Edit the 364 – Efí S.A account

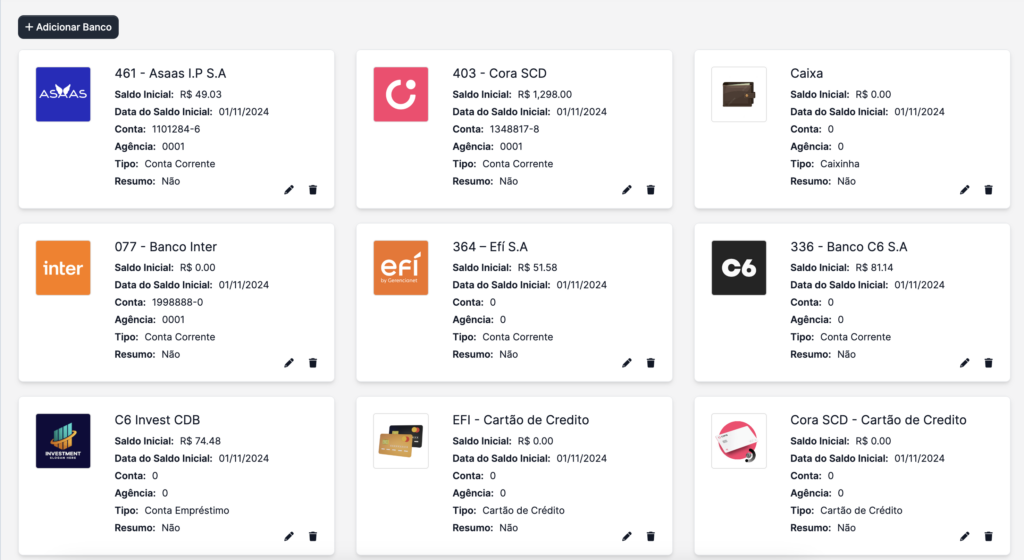627,363
